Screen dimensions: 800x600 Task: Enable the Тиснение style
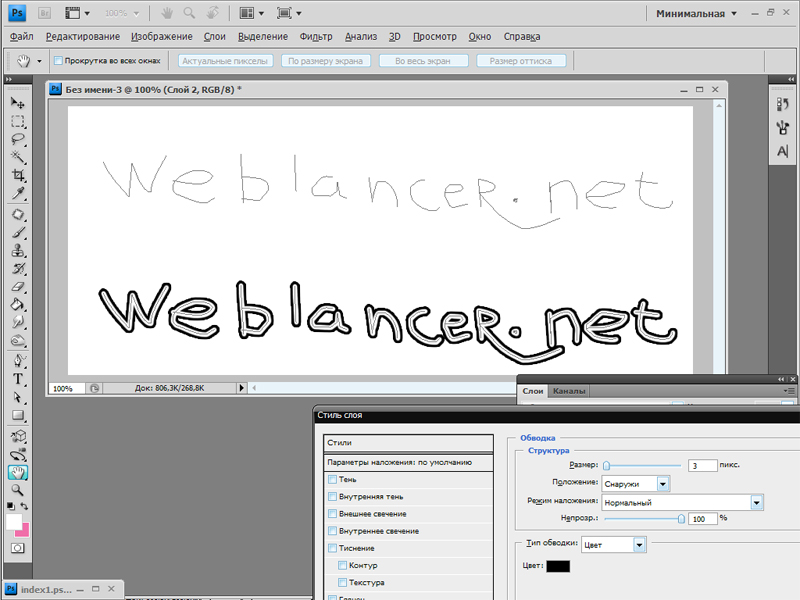[x=333, y=548]
